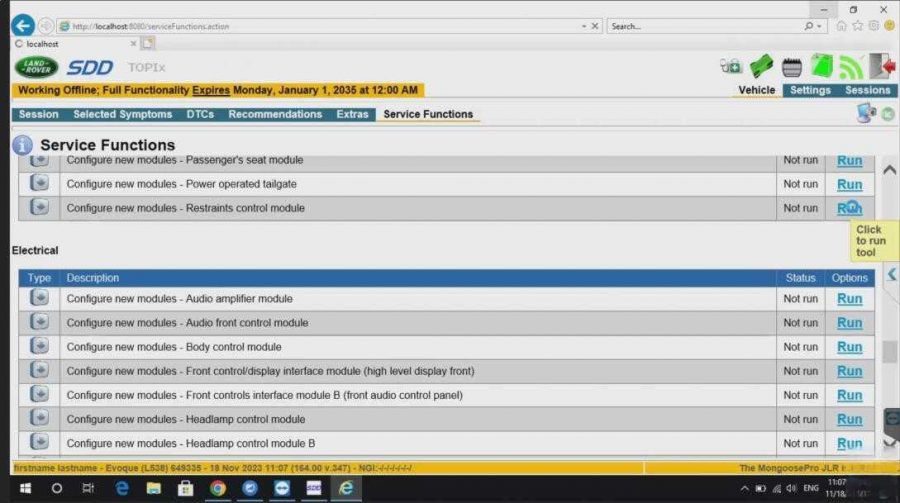Viewport: 900px width, 503px height.
Task: Click the blue info icon near Service Functions
Action: point(22,145)
